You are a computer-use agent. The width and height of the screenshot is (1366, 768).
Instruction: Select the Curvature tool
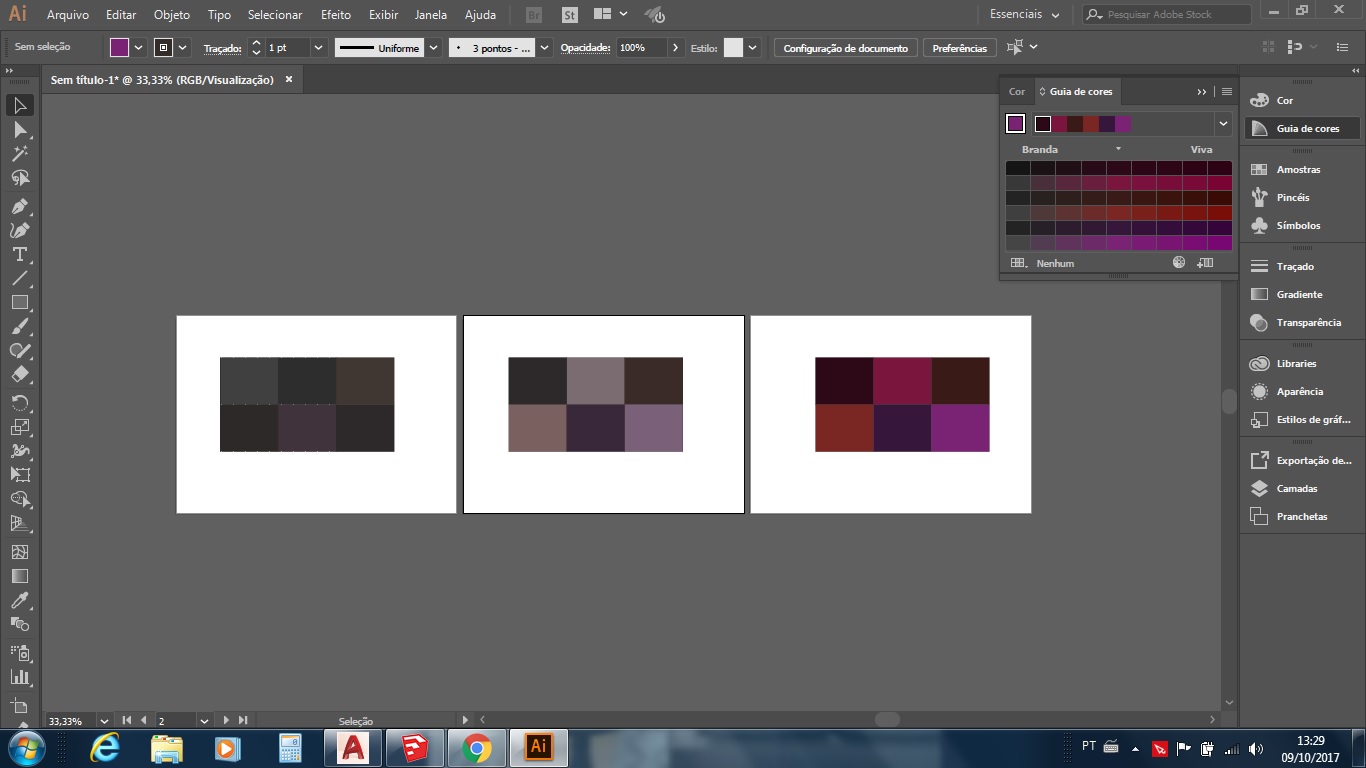click(x=19, y=230)
